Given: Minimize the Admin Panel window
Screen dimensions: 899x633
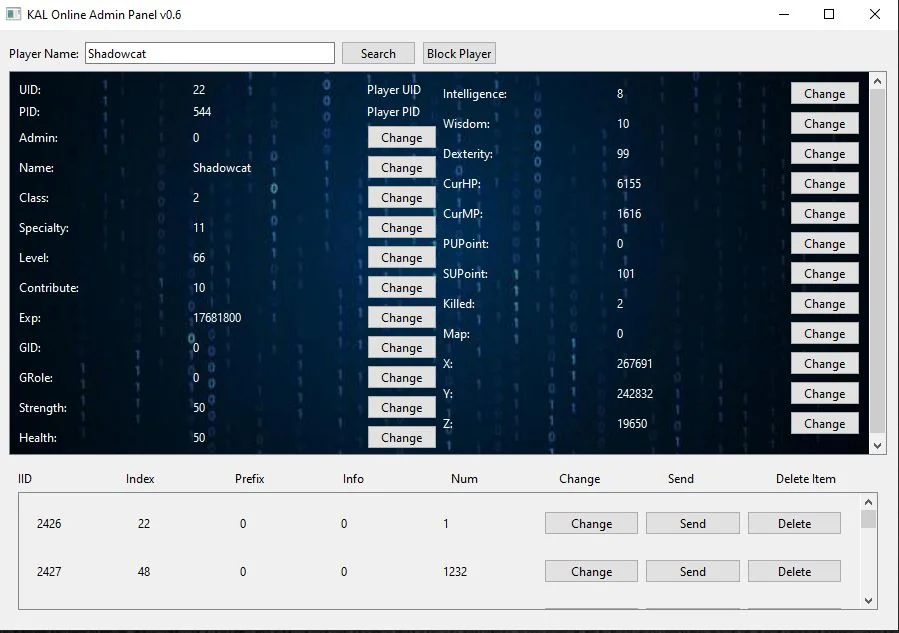Looking at the screenshot, I should pyautogui.click(x=784, y=14).
